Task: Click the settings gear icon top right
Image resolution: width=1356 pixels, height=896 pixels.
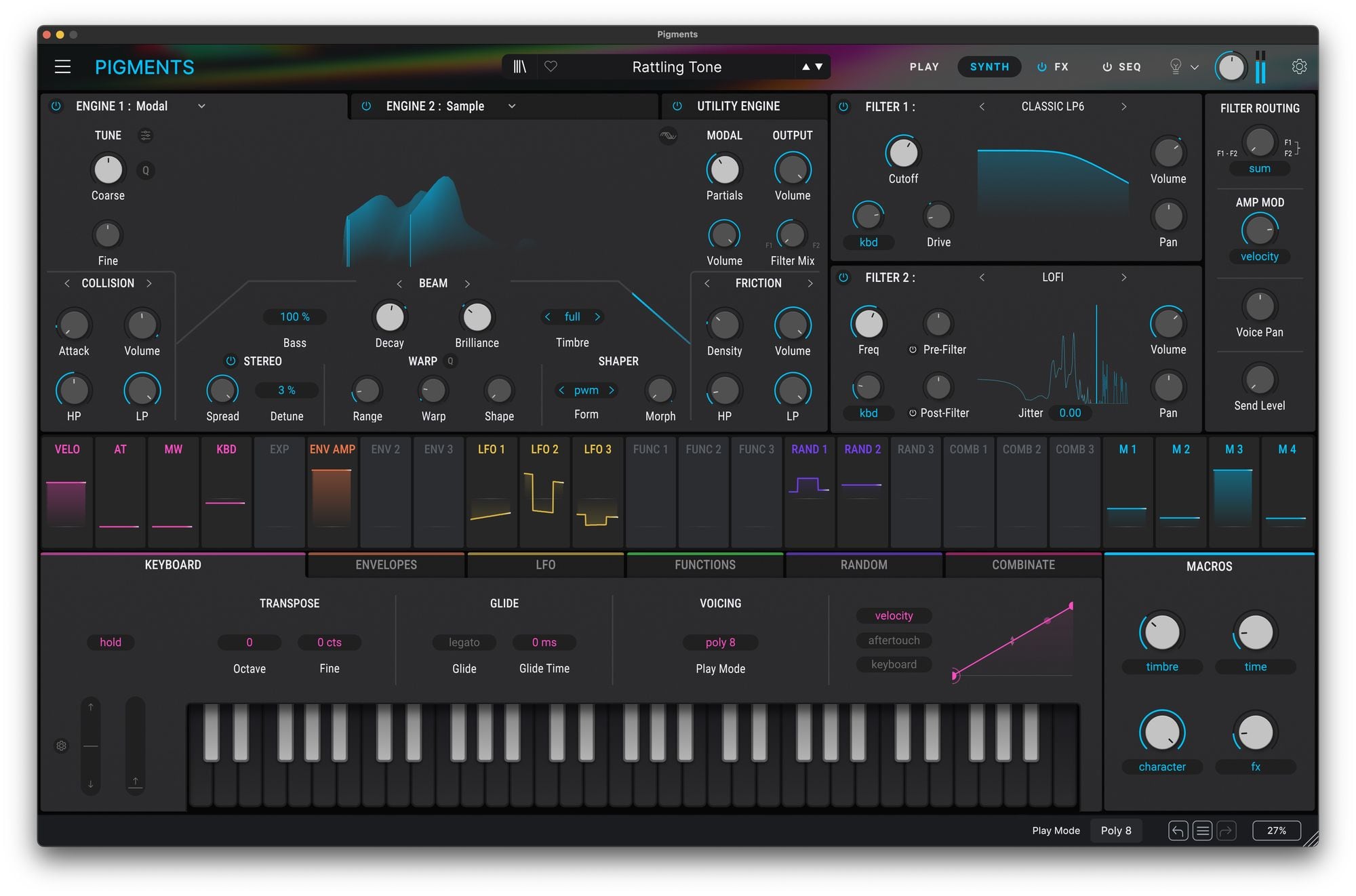Action: pyautogui.click(x=1299, y=66)
